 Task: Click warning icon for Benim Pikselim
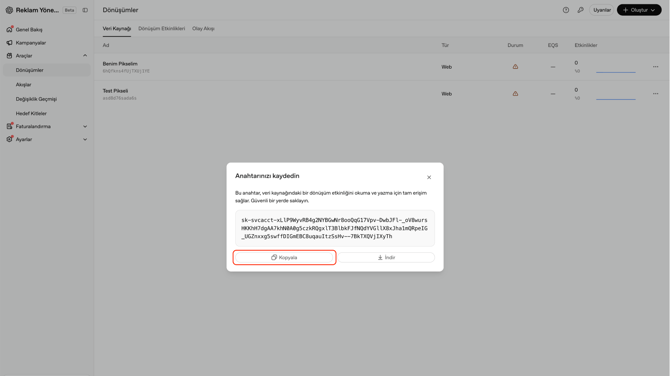(x=515, y=67)
